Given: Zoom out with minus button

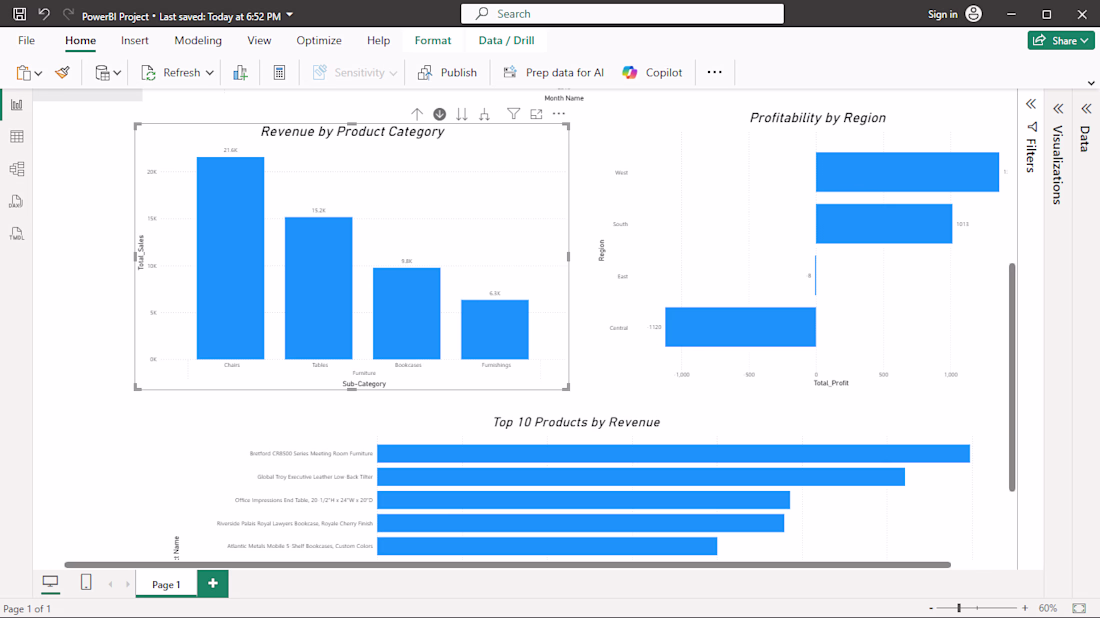Looking at the screenshot, I should 931,609.
